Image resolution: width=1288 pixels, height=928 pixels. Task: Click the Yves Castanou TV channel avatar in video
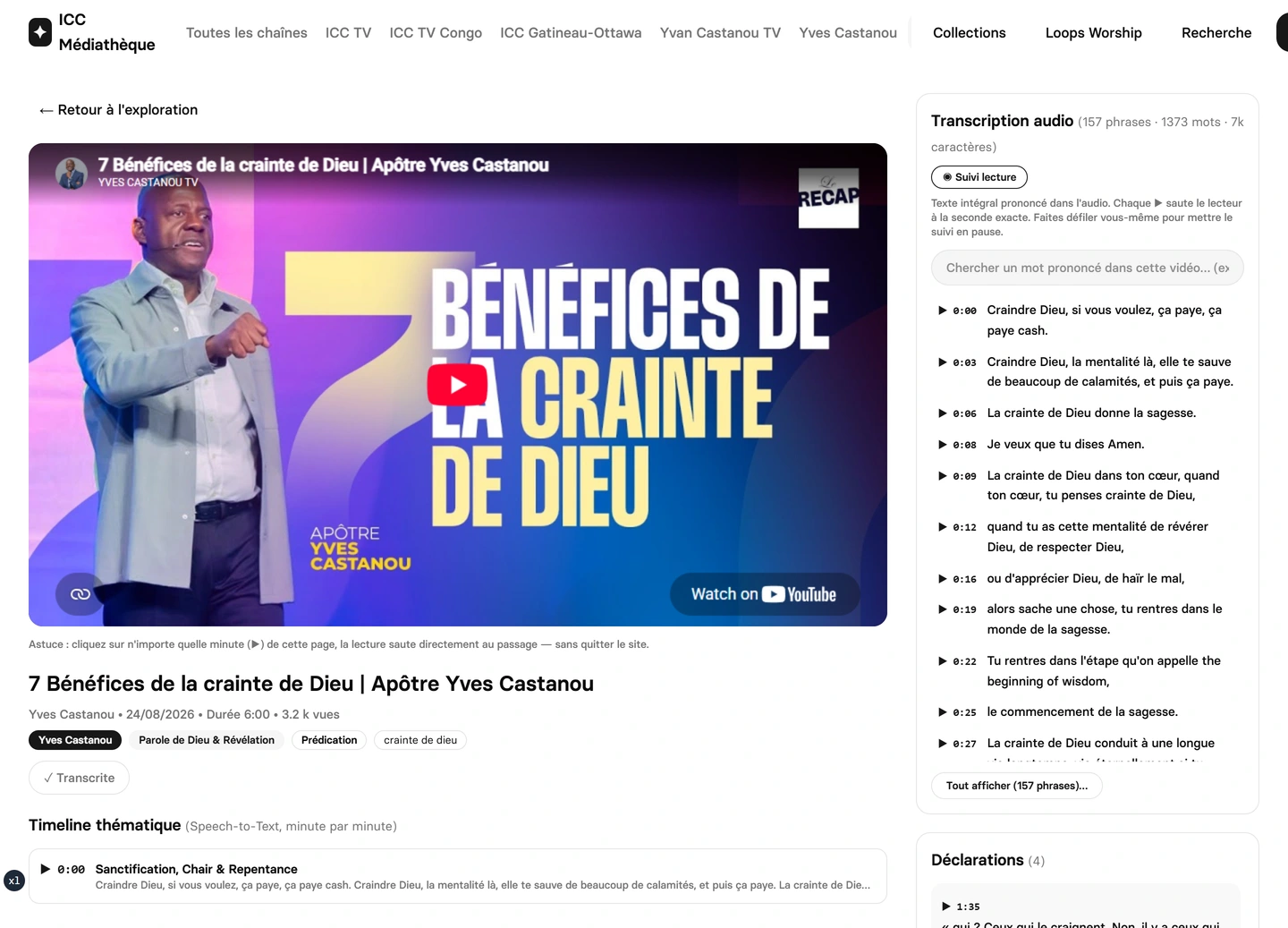coord(72,173)
